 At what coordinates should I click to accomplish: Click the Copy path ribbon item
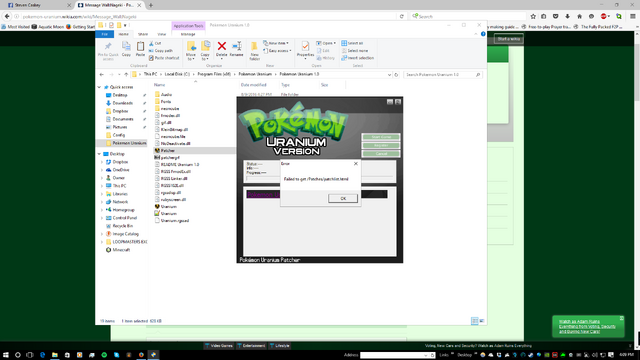[161, 51]
